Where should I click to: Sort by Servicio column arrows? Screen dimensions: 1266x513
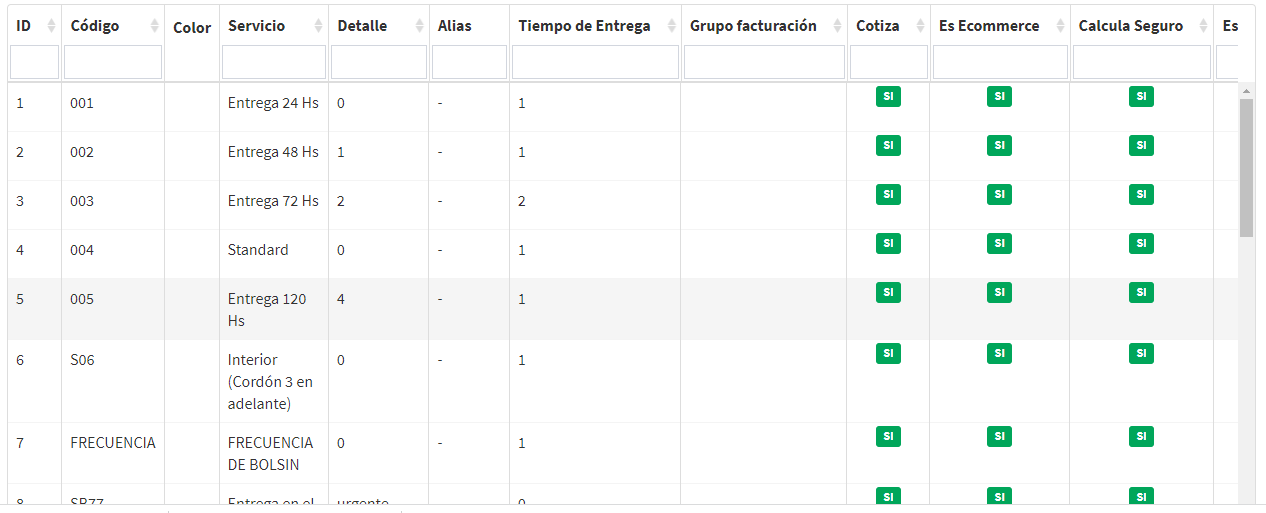(318, 26)
